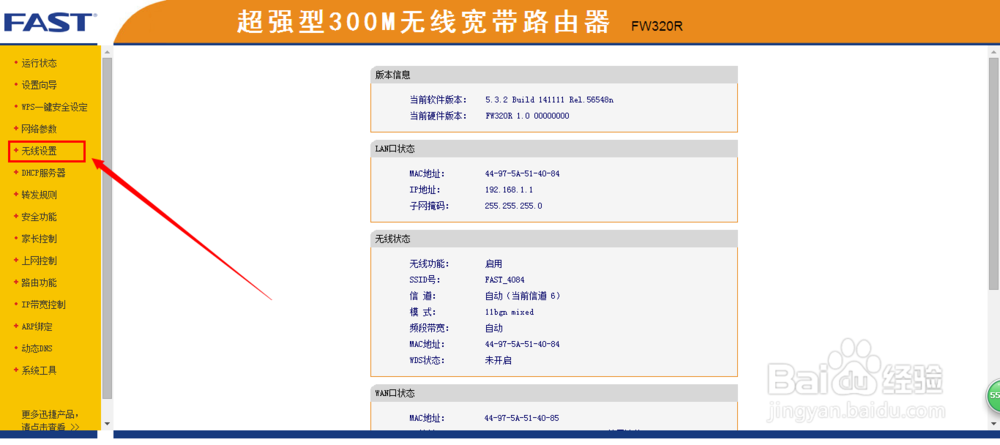Select WPS一键安全设定 in sidebar
1000x445 pixels.
(54, 107)
